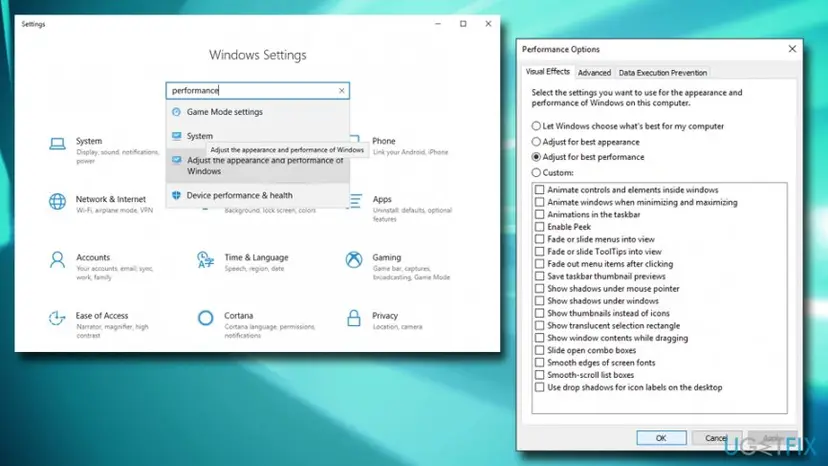Image resolution: width=828 pixels, height=466 pixels.
Task: Select Adjust for best performance radio
Action: [x=536, y=157]
